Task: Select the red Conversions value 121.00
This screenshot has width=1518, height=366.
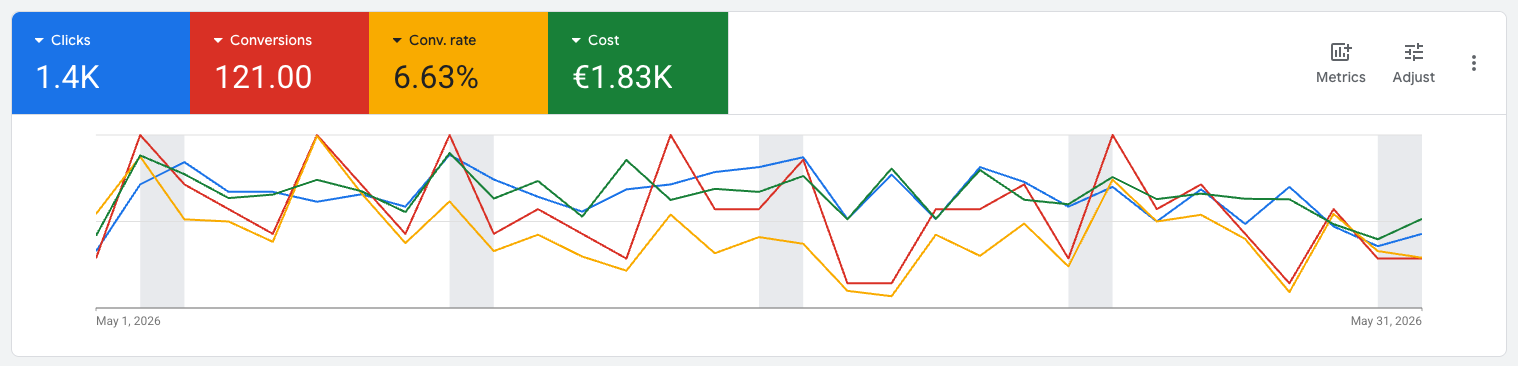Action: pyautogui.click(x=263, y=77)
